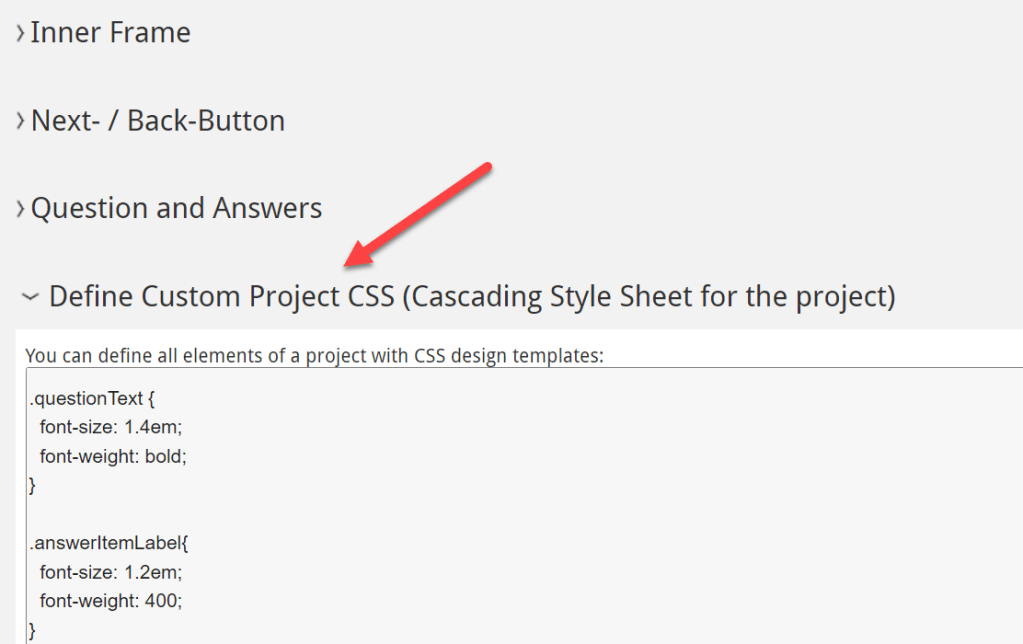Expand the Next- / Back-Button section title

coord(158,121)
